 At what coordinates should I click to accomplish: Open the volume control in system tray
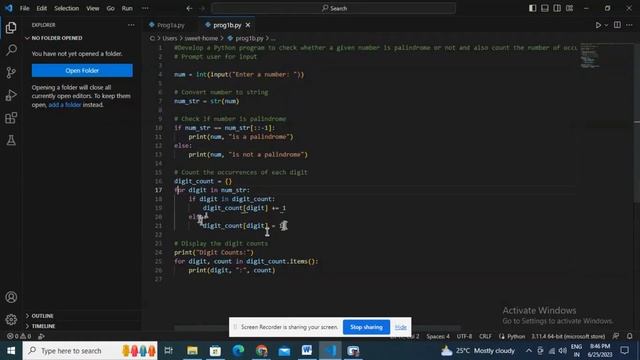click(x=562, y=351)
